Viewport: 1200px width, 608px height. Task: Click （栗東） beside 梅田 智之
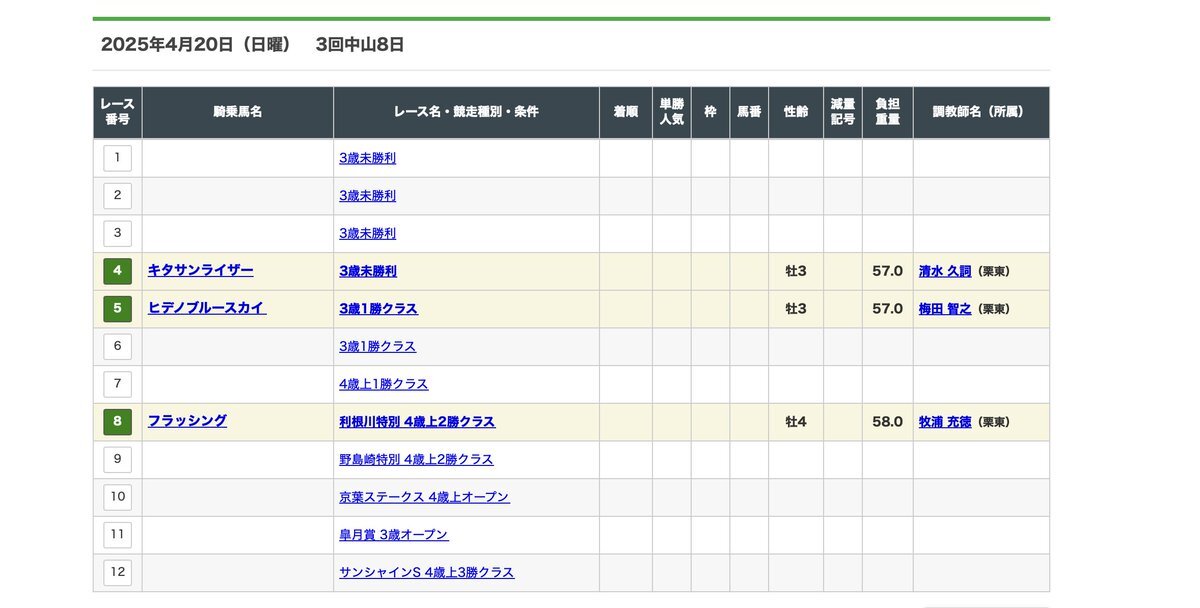pyautogui.click(x=993, y=310)
